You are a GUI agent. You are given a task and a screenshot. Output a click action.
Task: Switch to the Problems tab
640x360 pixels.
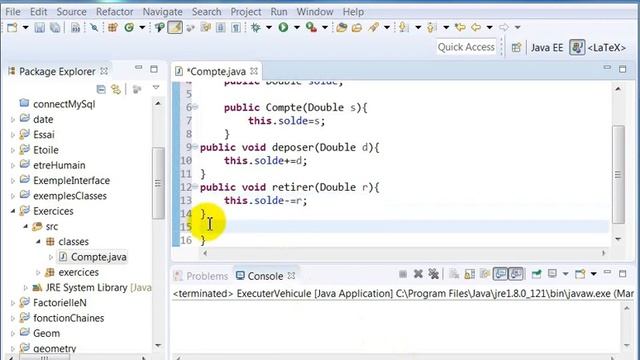pos(202,276)
